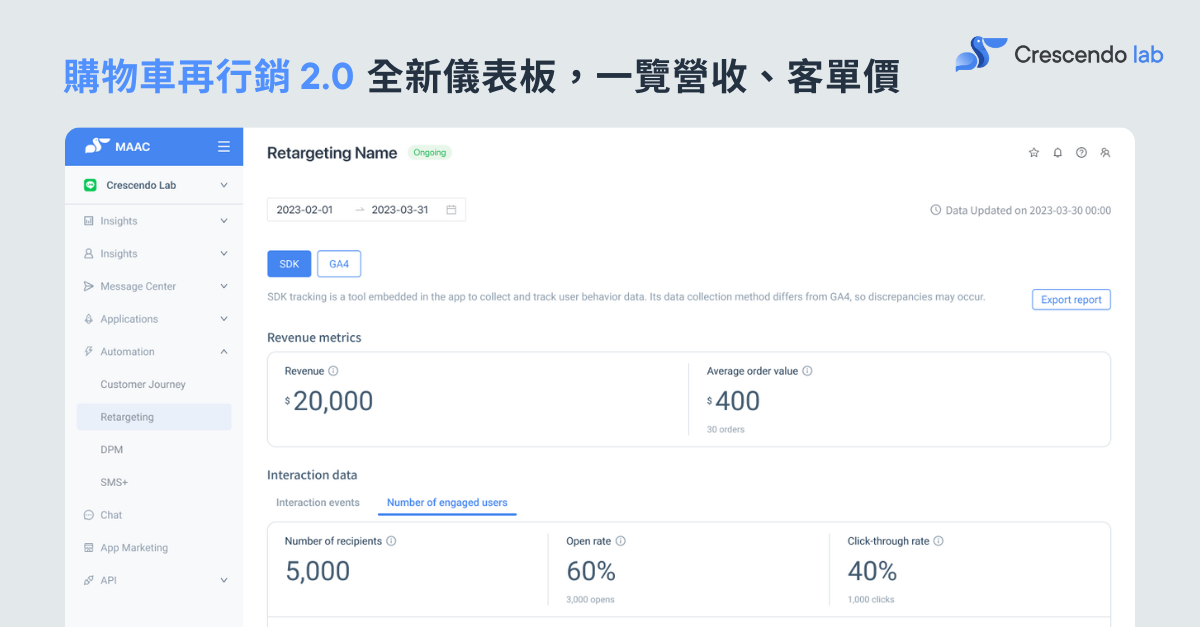Image resolution: width=1200 pixels, height=627 pixels.
Task: Click the end date 2023-03-31 field
Action: [x=400, y=210]
